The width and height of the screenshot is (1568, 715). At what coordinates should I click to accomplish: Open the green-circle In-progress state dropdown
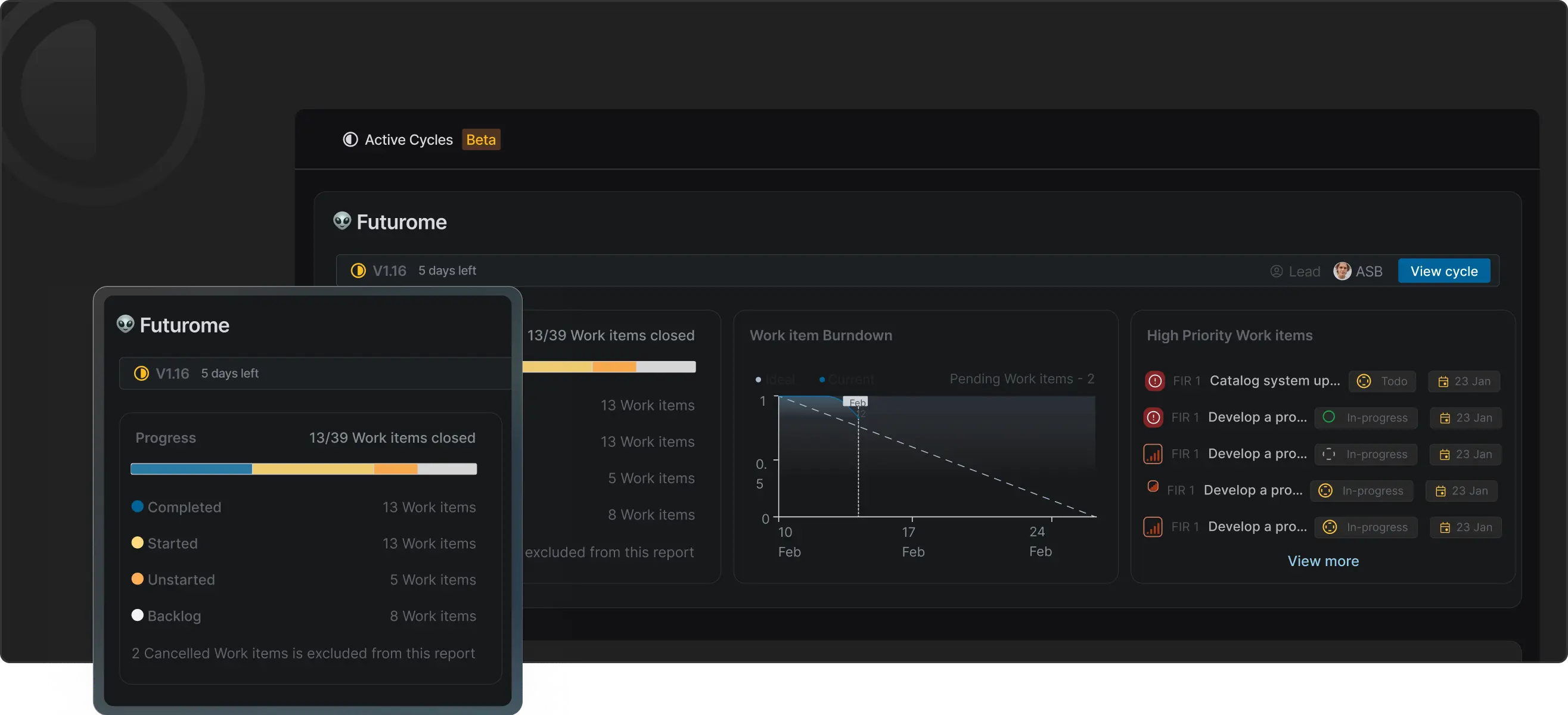point(1365,418)
